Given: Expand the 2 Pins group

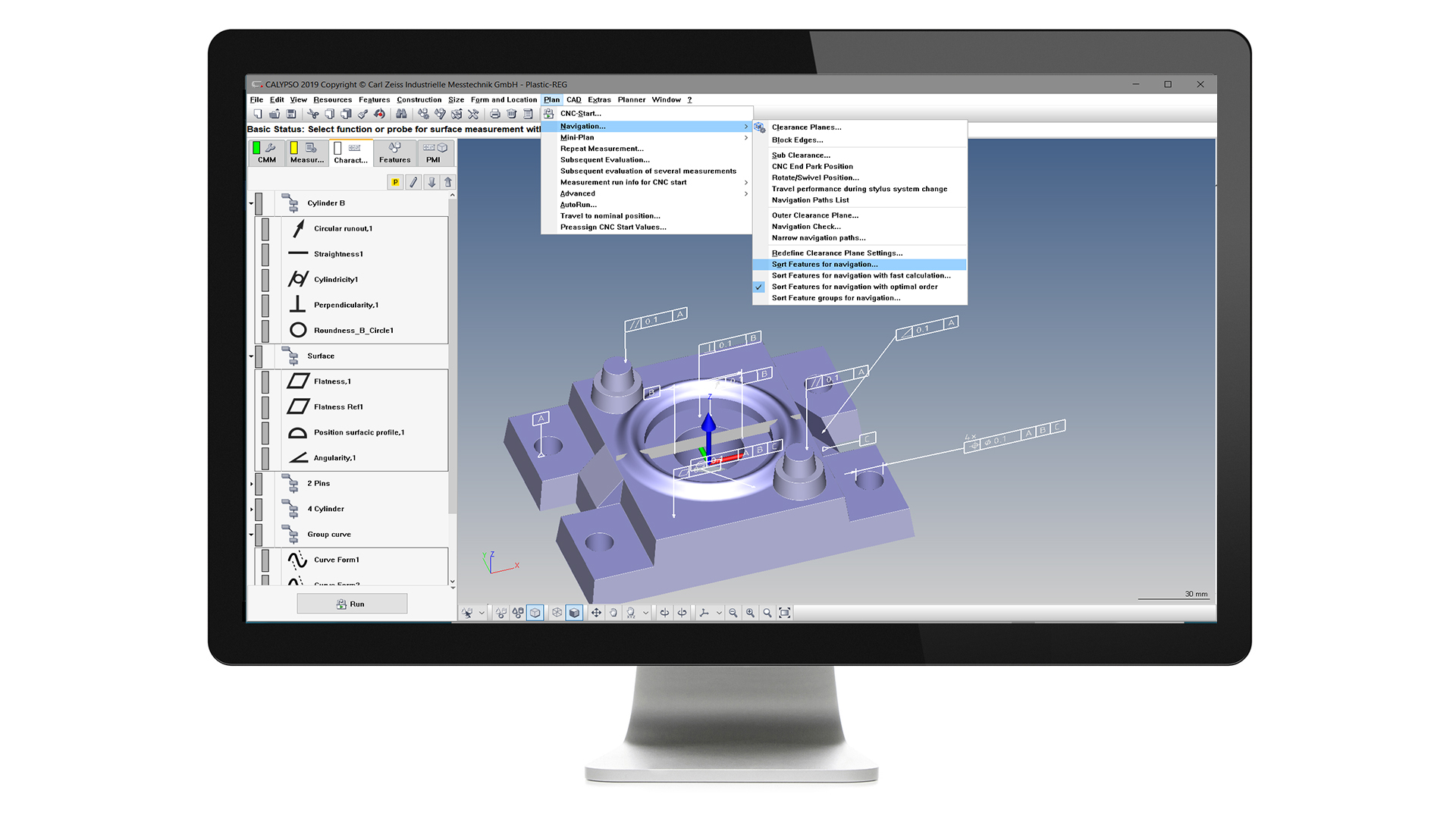Looking at the screenshot, I should click(x=251, y=483).
